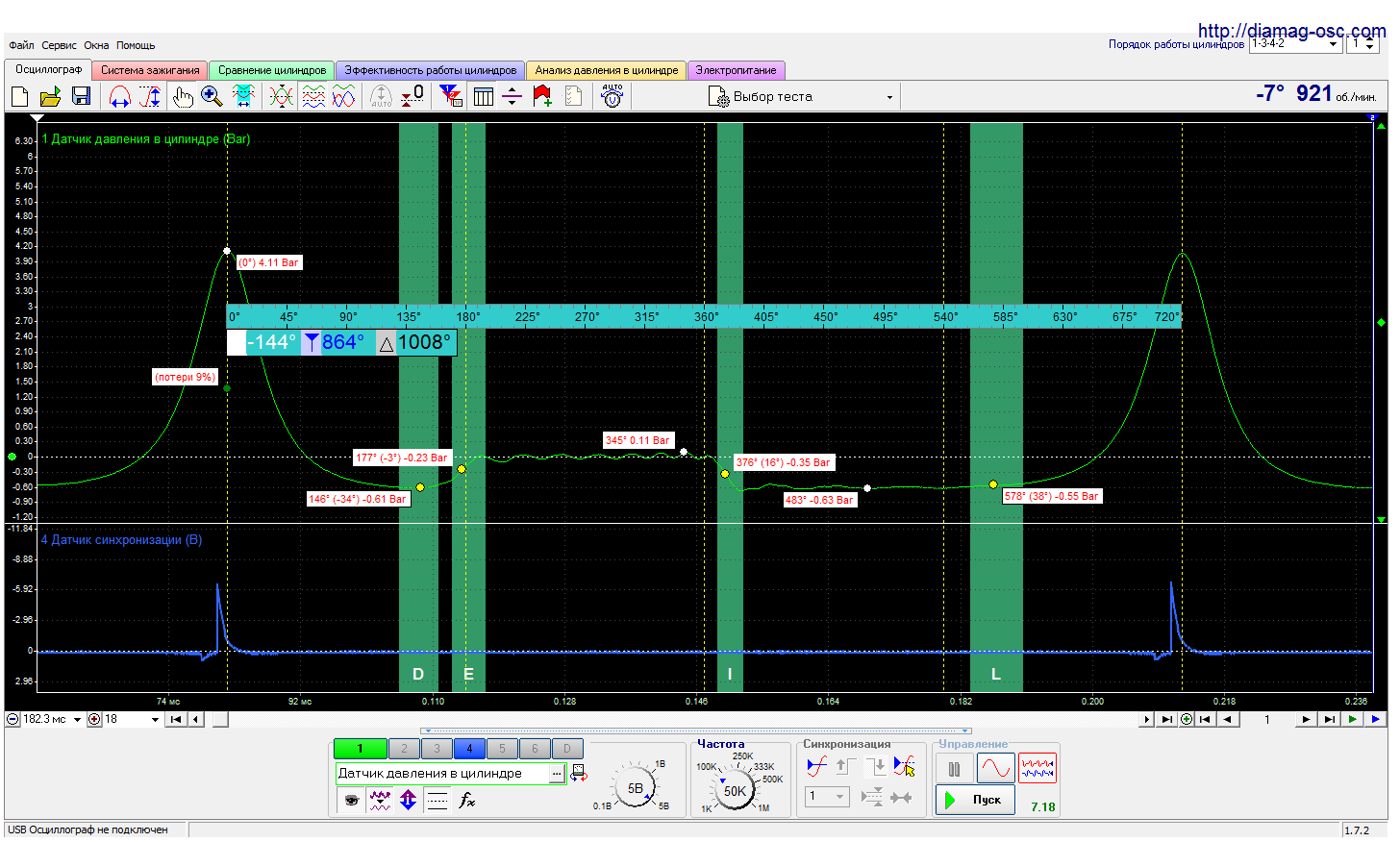This screenshot has height=842, width=1400.
Task: Click the horizontal scrollbar thumb below graph
Action: click(220, 719)
